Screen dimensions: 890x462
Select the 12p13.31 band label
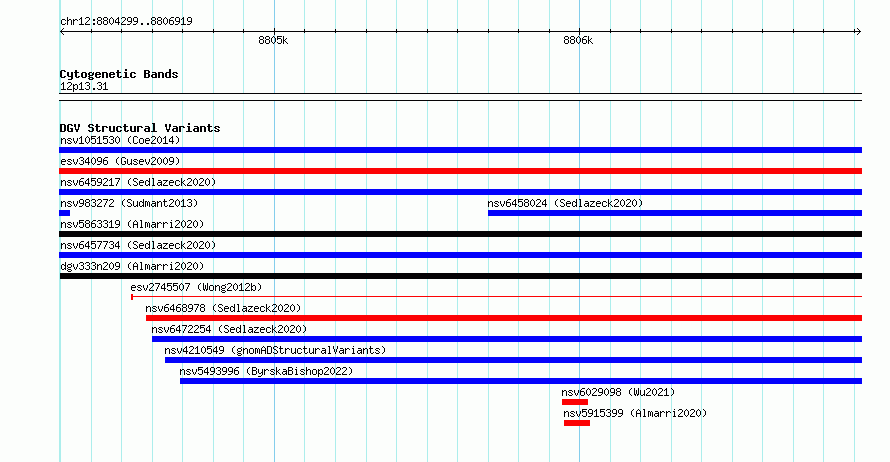click(x=84, y=86)
